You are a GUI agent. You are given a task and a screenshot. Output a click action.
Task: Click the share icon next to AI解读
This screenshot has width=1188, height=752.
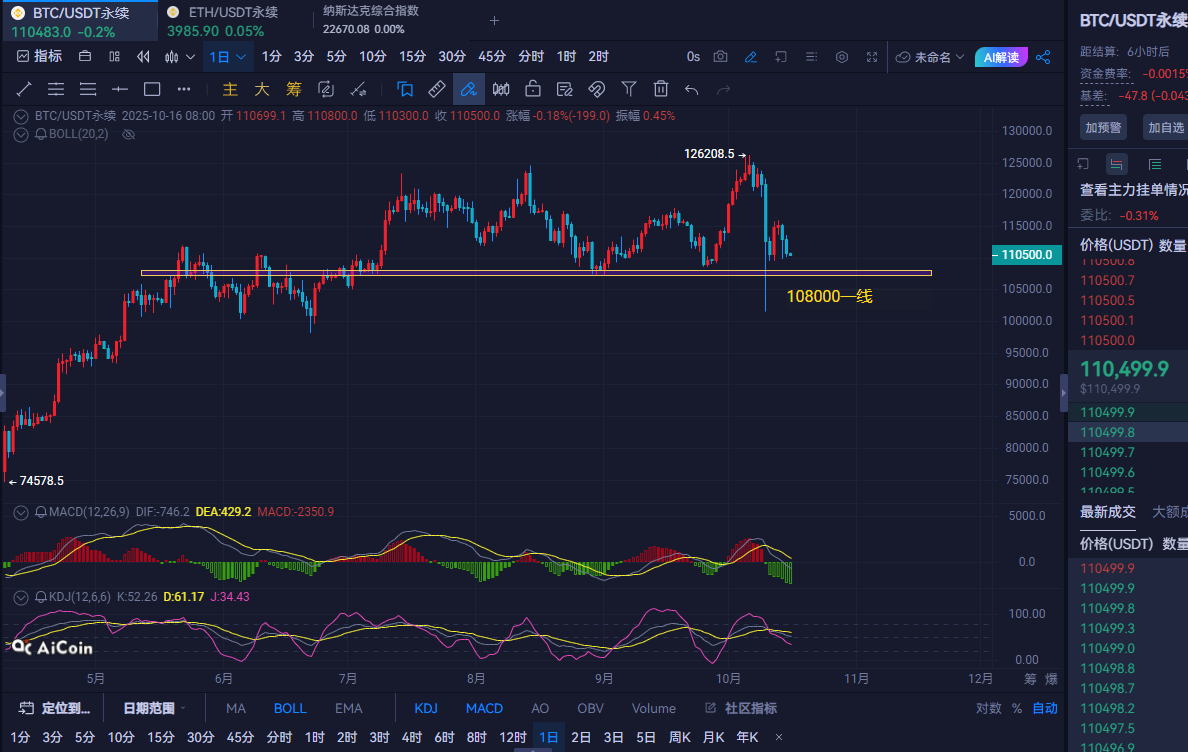point(1043,57)
